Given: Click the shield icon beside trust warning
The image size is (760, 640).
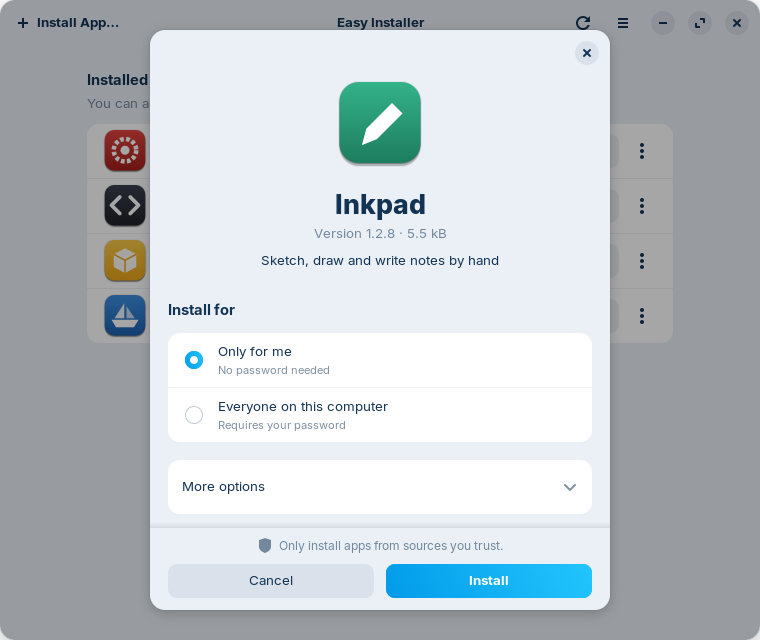Looking at the screenshot, I should [x=265, y=545].
